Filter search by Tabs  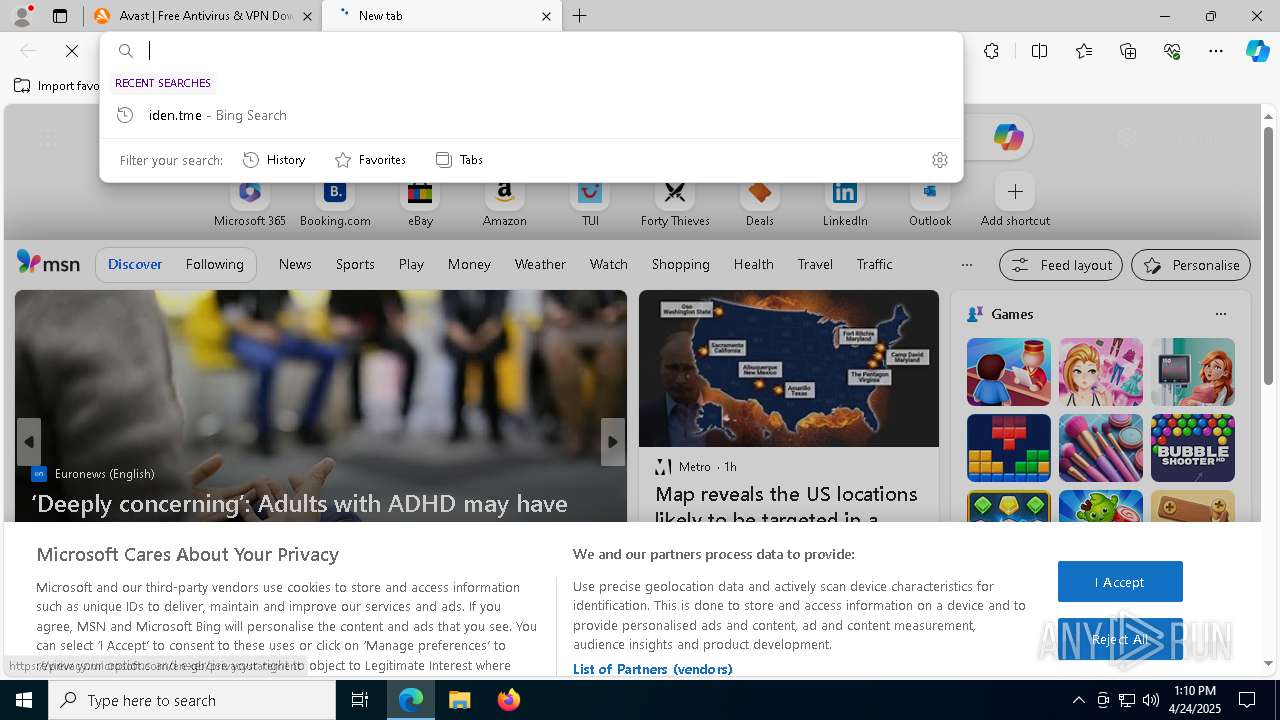coord(459,160)
